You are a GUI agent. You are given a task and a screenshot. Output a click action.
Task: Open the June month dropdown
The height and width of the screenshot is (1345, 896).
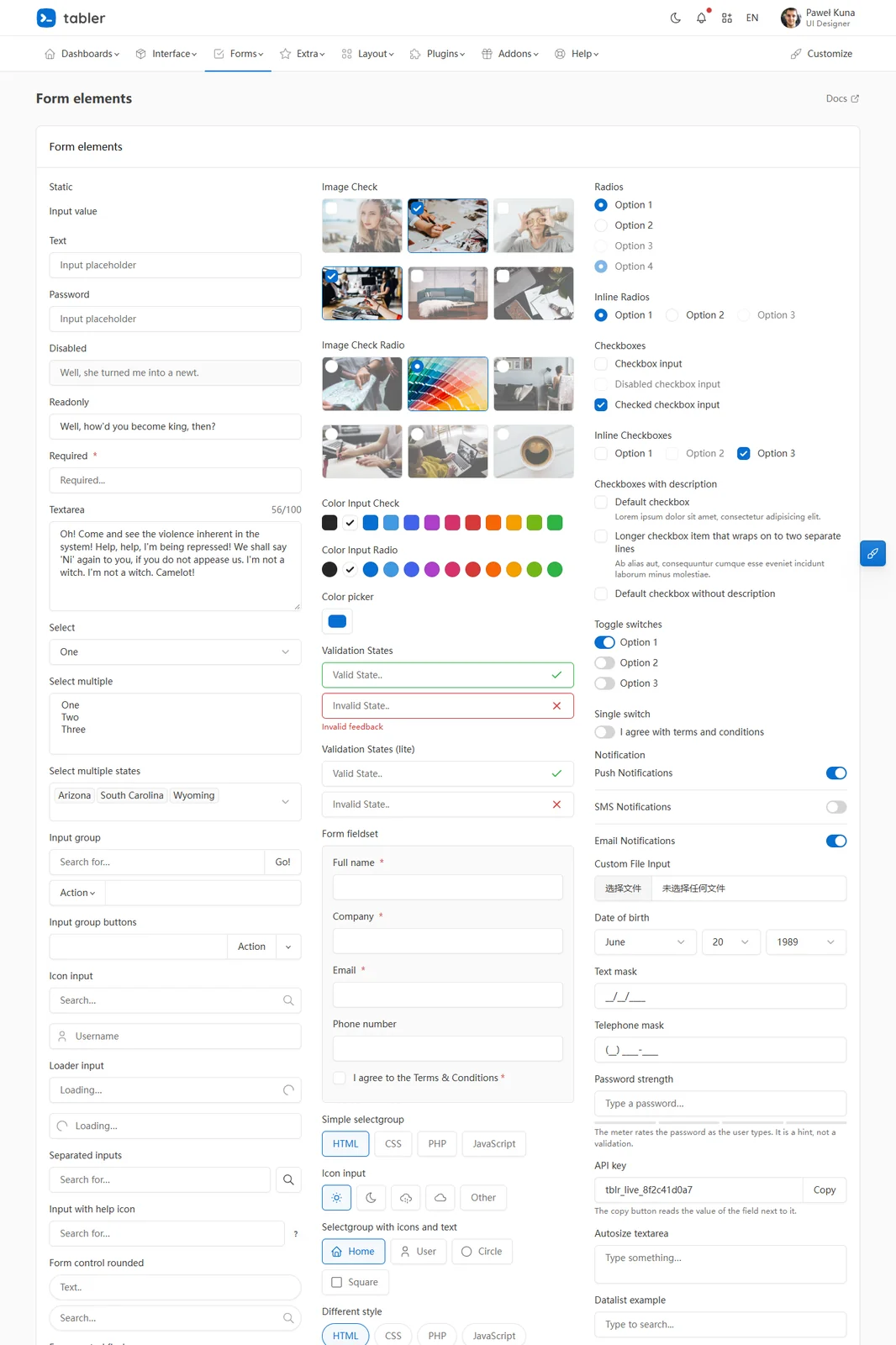[x=646, y=942]
